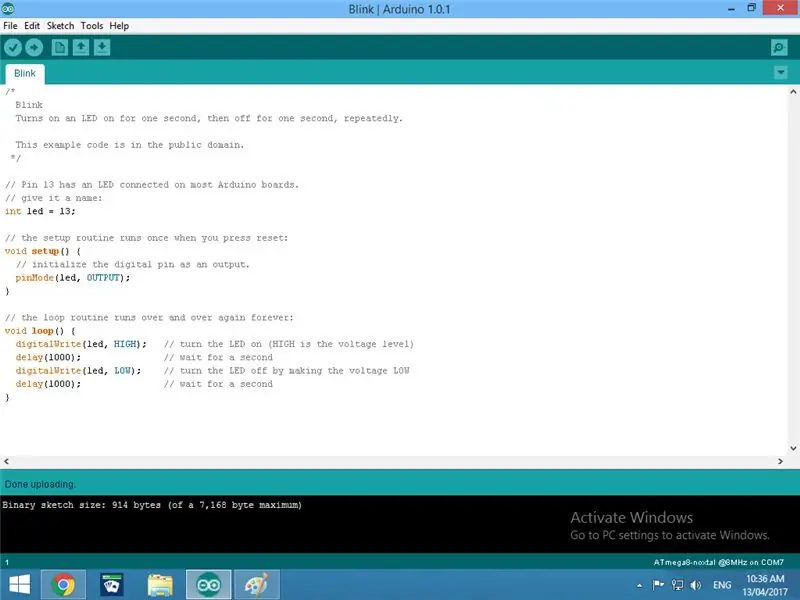The height and width of the screenshot is (600, 800).
Task: Open the Help menu
Action: pos(119,26)
